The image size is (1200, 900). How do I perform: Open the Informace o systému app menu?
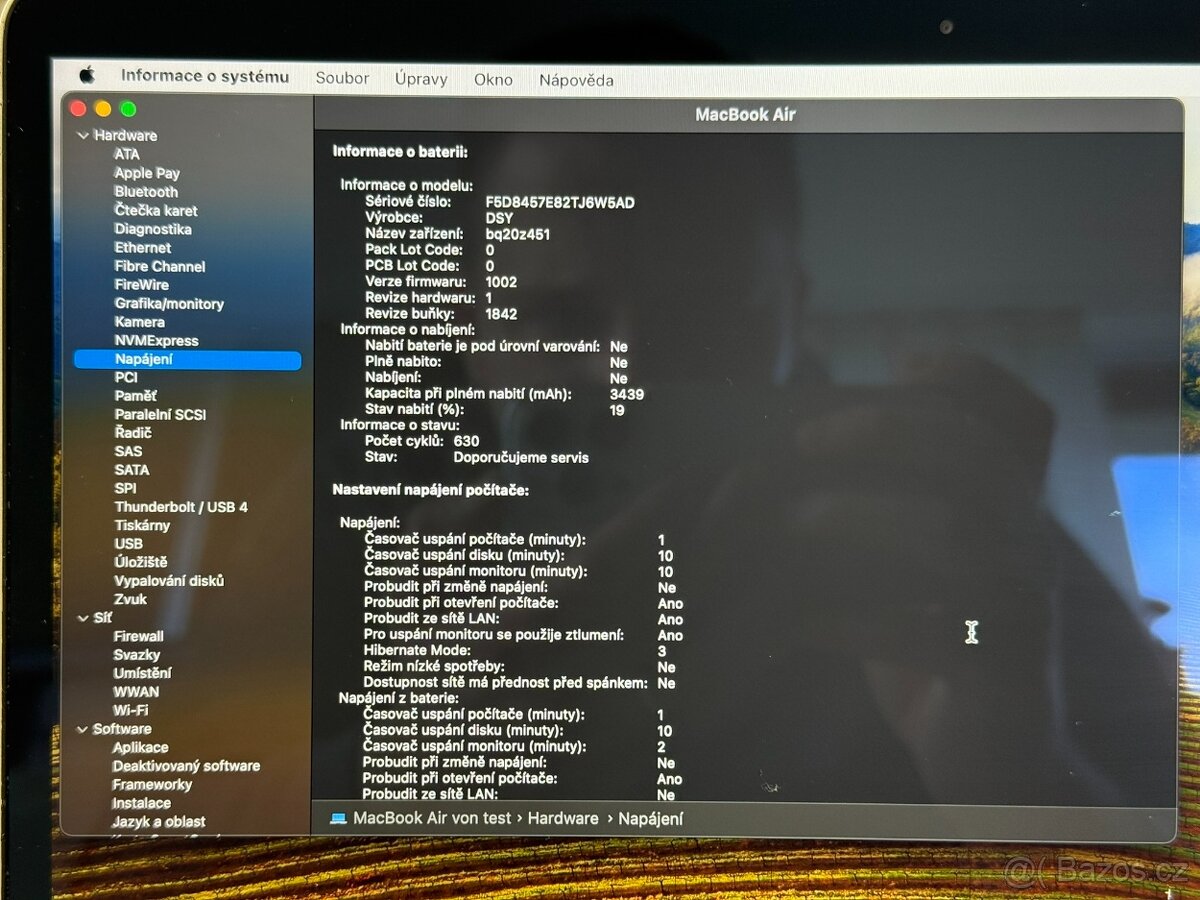(x=205, y=76)
